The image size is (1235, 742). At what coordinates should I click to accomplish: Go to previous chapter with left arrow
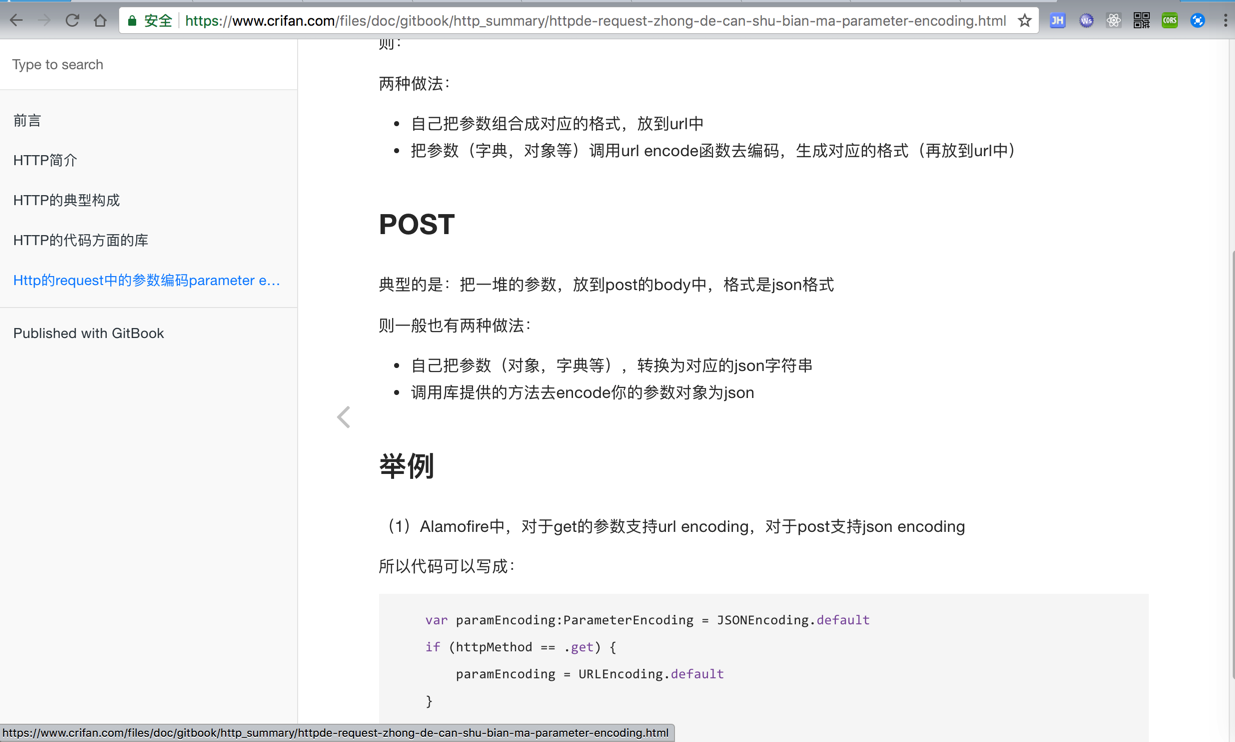[343, 417]
